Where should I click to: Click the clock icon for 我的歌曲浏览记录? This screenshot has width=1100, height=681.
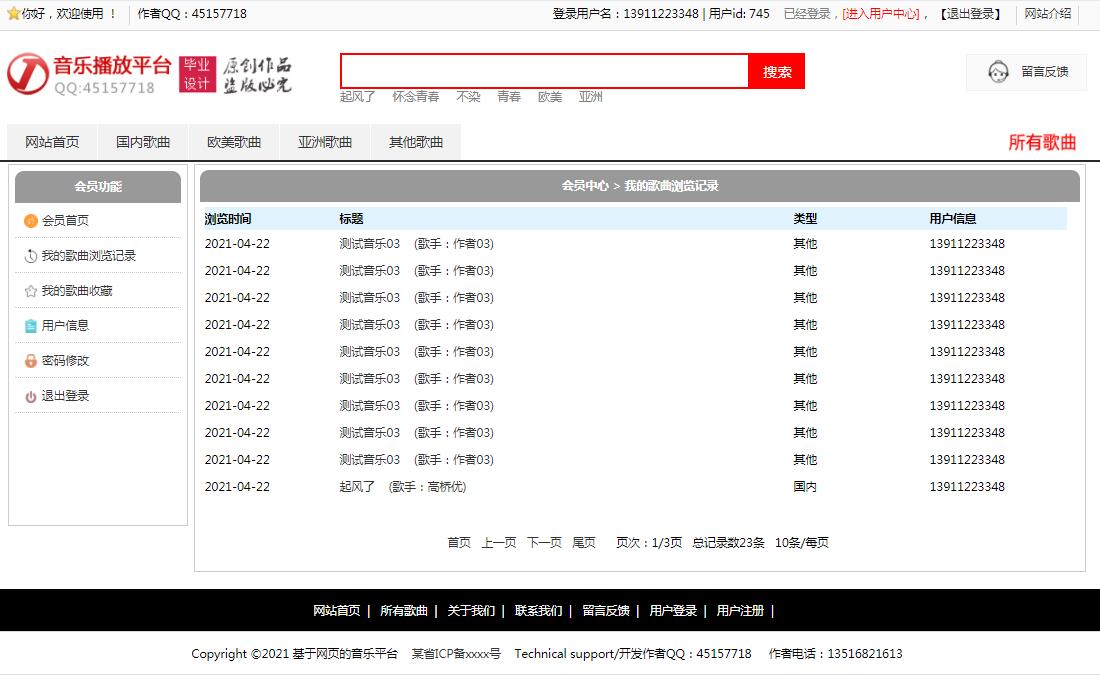click(31, 256)
